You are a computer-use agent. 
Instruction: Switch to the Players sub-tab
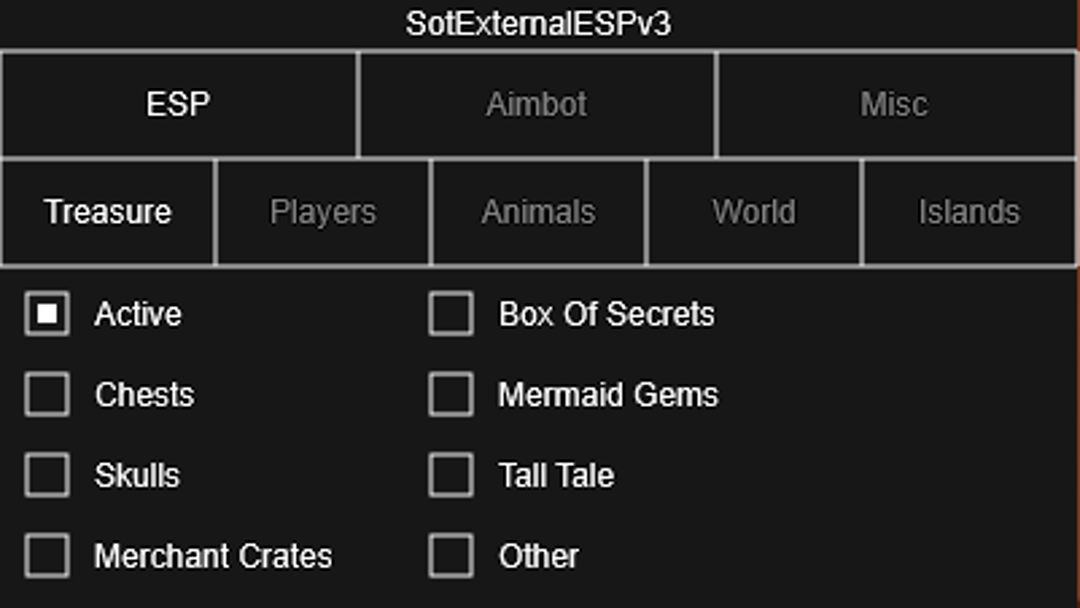point(323,212)
